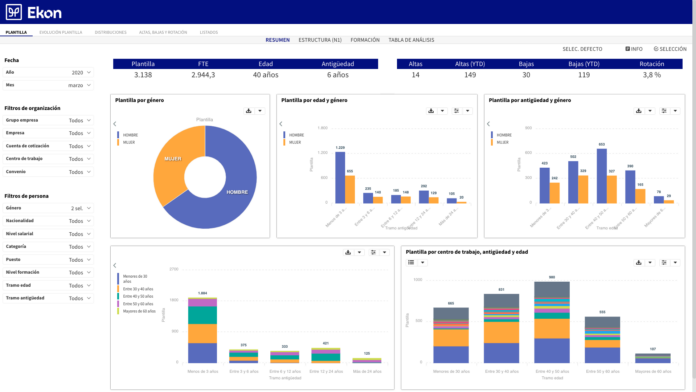Screen dimensions: 696x392
Task: Expand the Mes dropdown set to marzo
Action: (x=48, y=85)
